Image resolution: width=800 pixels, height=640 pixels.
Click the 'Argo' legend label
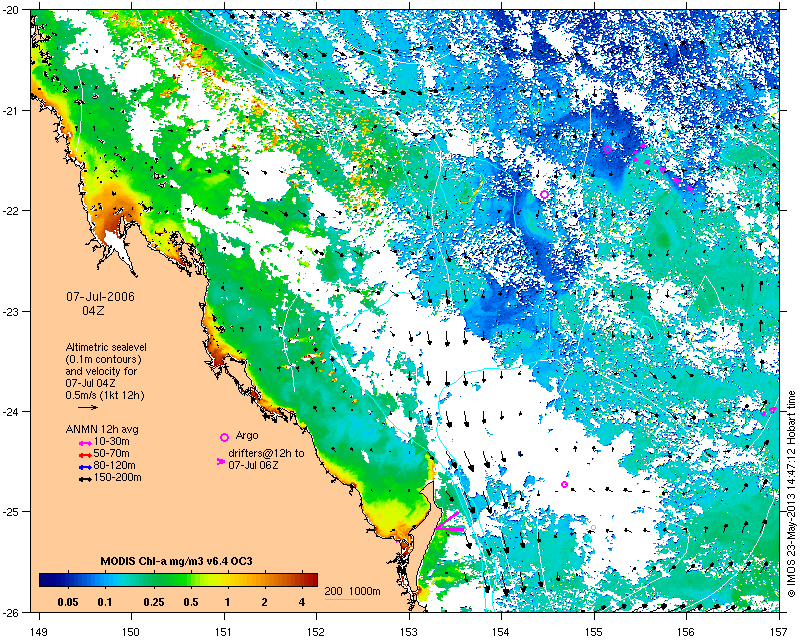tap(247, 436)
